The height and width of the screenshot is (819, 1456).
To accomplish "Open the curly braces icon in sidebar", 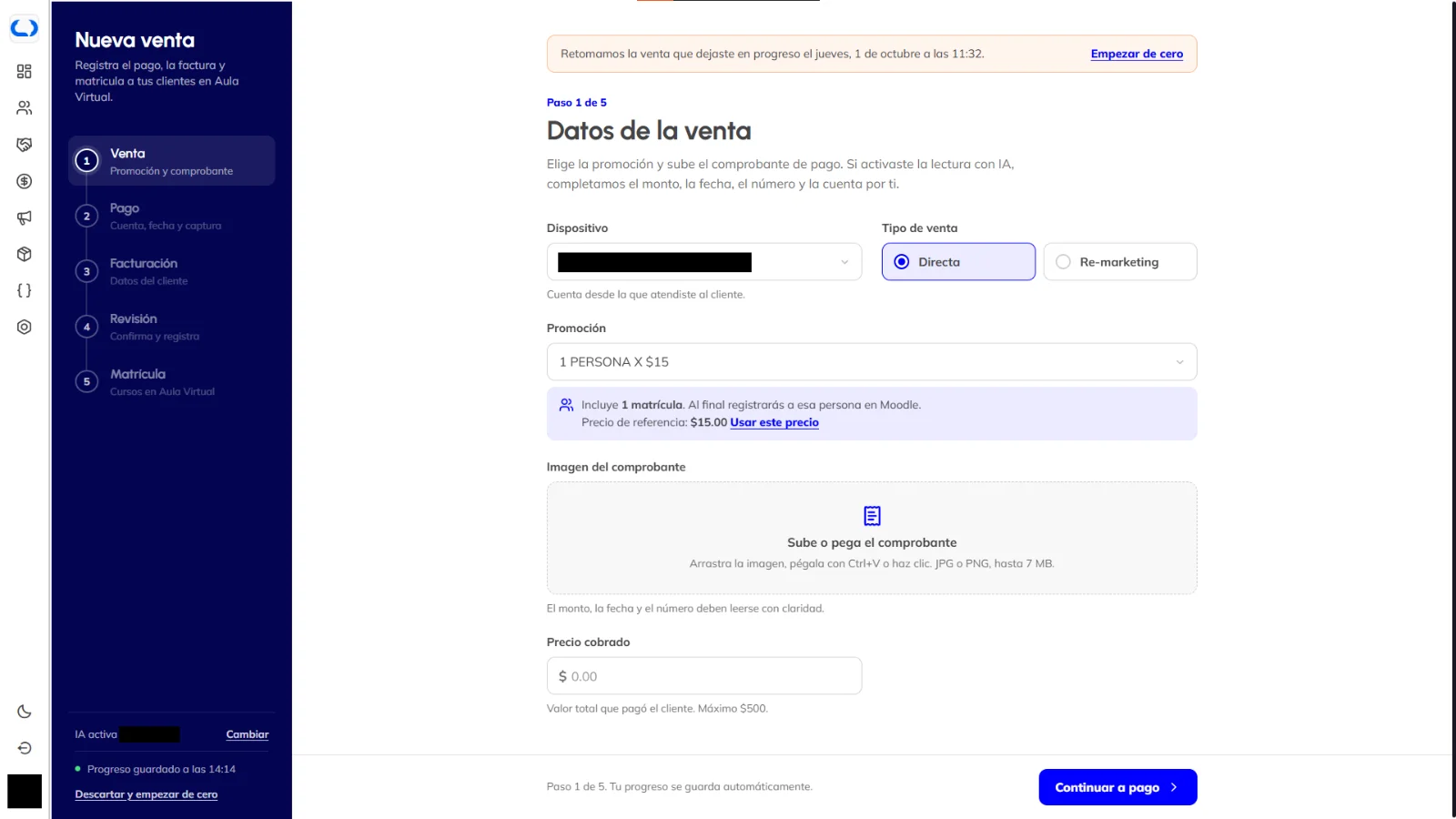I will click(x=25, y=290).
